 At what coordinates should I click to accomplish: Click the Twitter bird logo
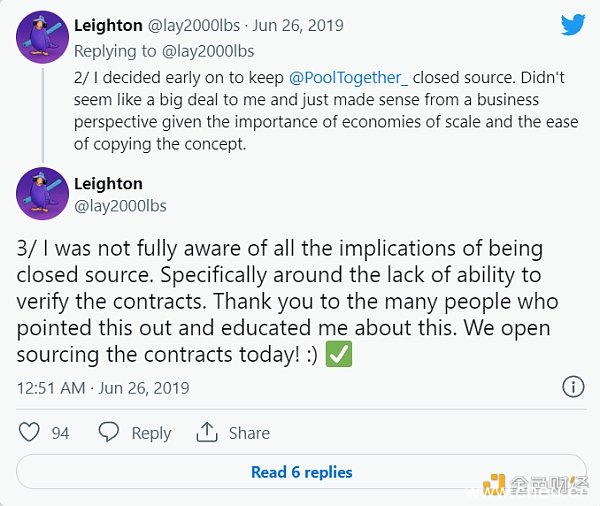pos(572,25)
